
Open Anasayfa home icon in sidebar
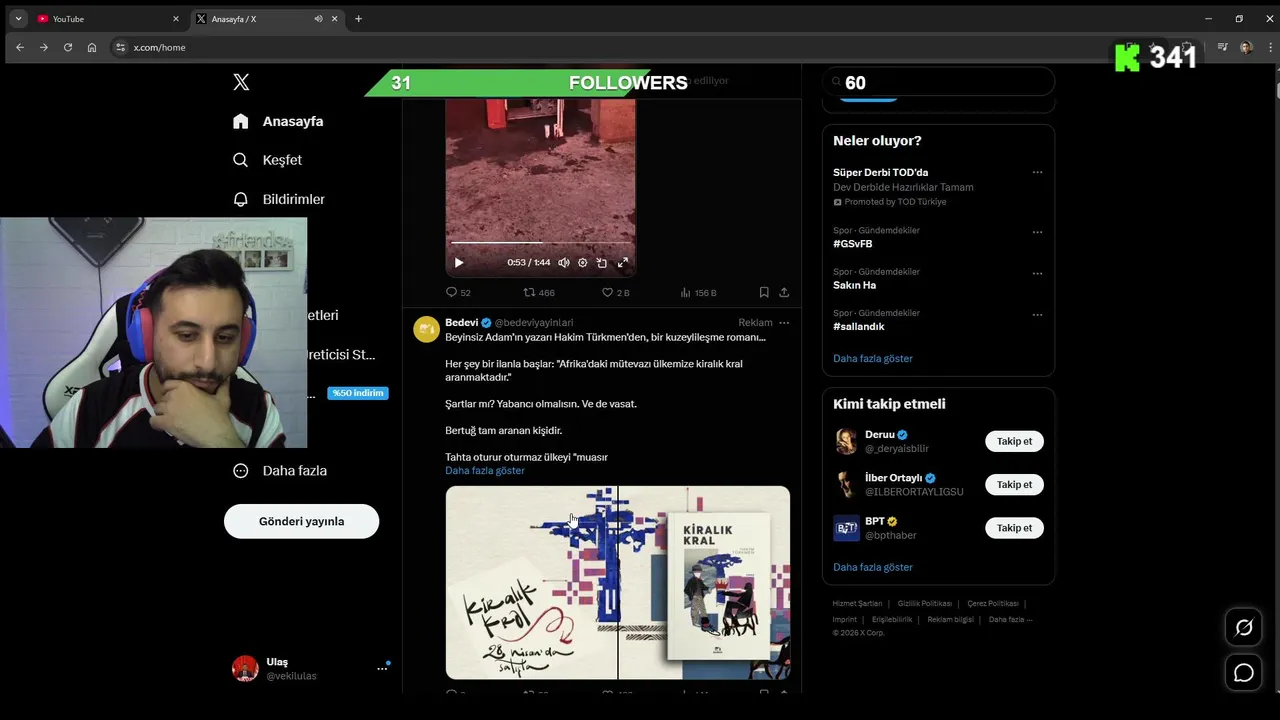tap(240, 121)
